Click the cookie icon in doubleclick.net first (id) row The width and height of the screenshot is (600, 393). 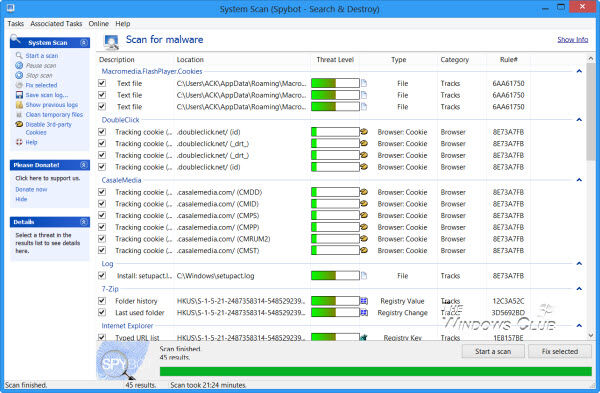(364, 132)
